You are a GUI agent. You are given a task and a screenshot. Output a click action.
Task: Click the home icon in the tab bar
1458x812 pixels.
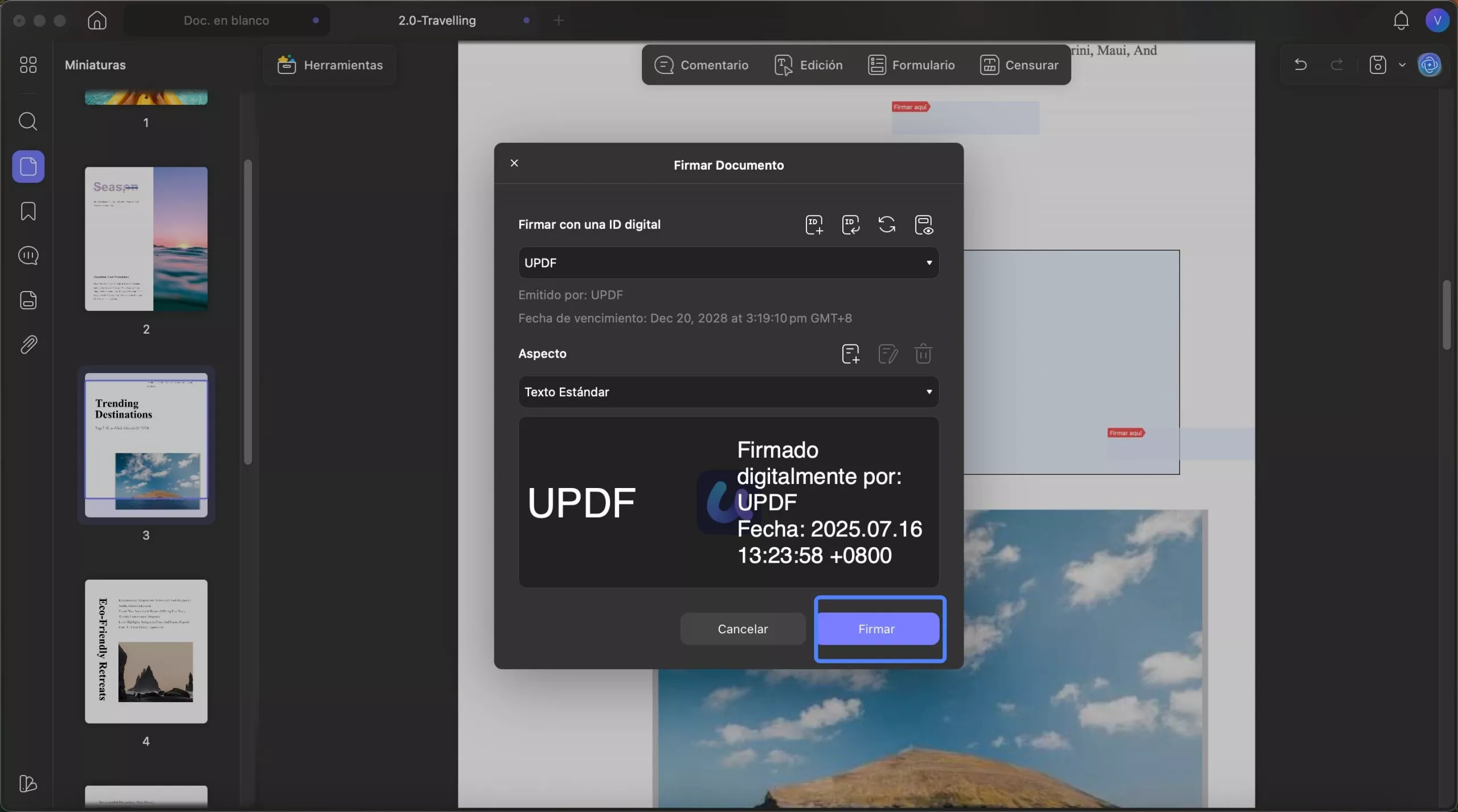point(97,20)
